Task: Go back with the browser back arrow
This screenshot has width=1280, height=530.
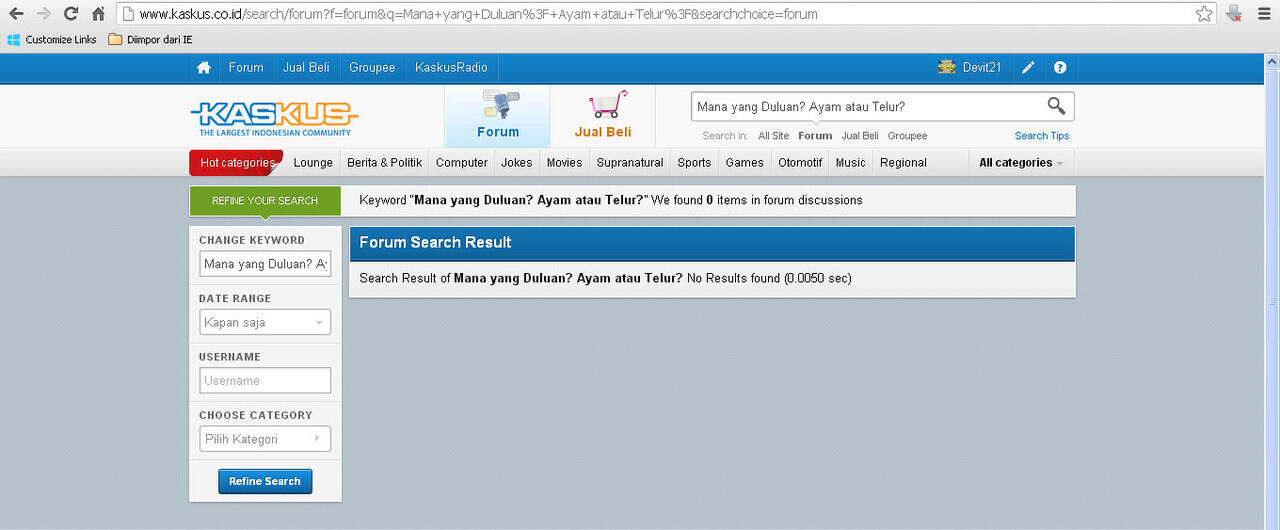Action: tap(16, 14)
